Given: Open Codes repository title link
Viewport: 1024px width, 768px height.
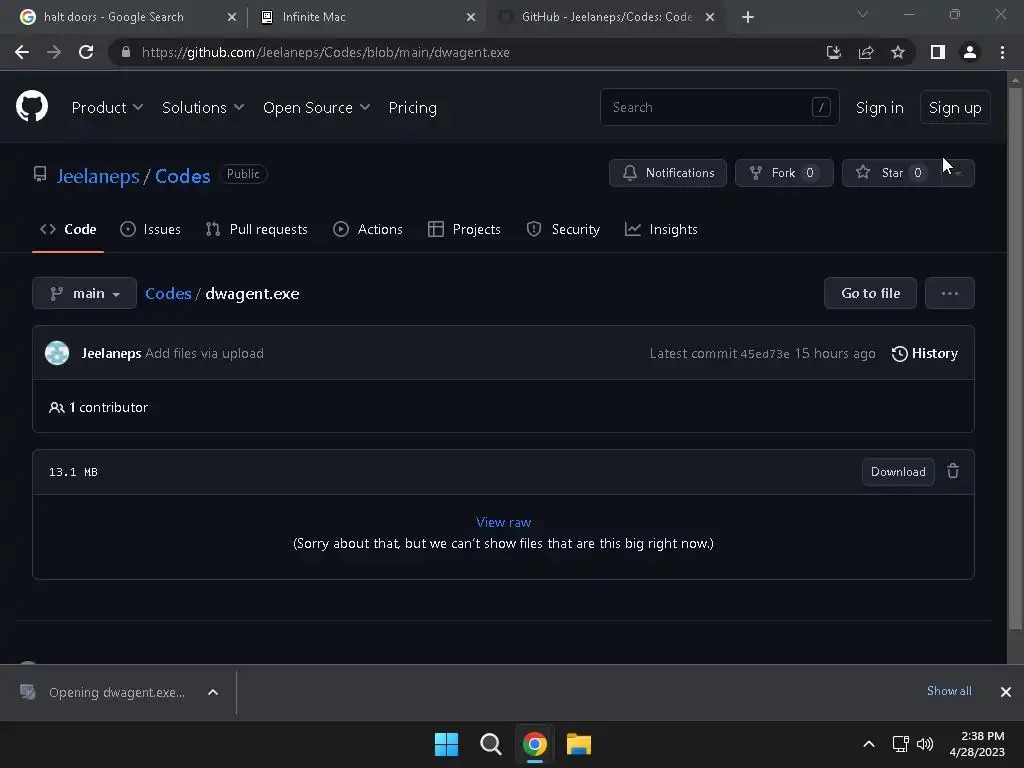Looking at the screenshot, I should [x=183, y=176].
